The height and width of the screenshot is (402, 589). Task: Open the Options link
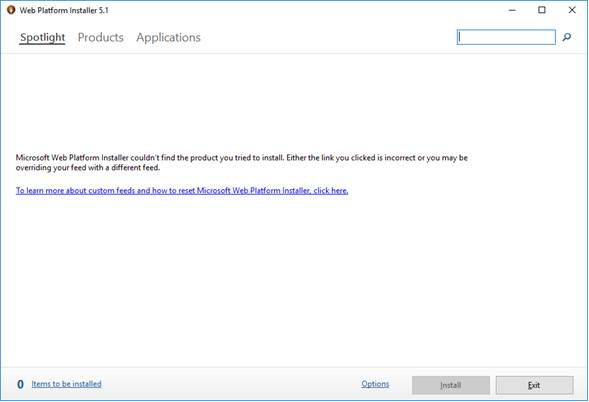tap(375, 384)
